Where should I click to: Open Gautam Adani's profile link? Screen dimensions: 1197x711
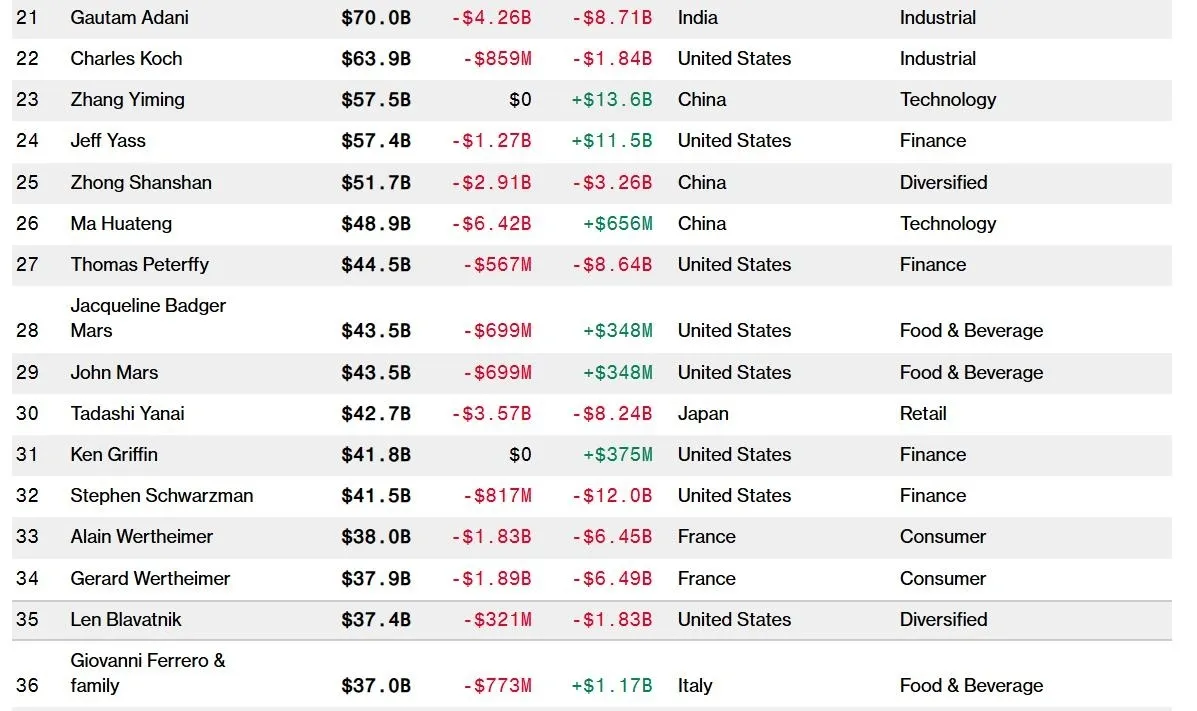tap(129, 17)
